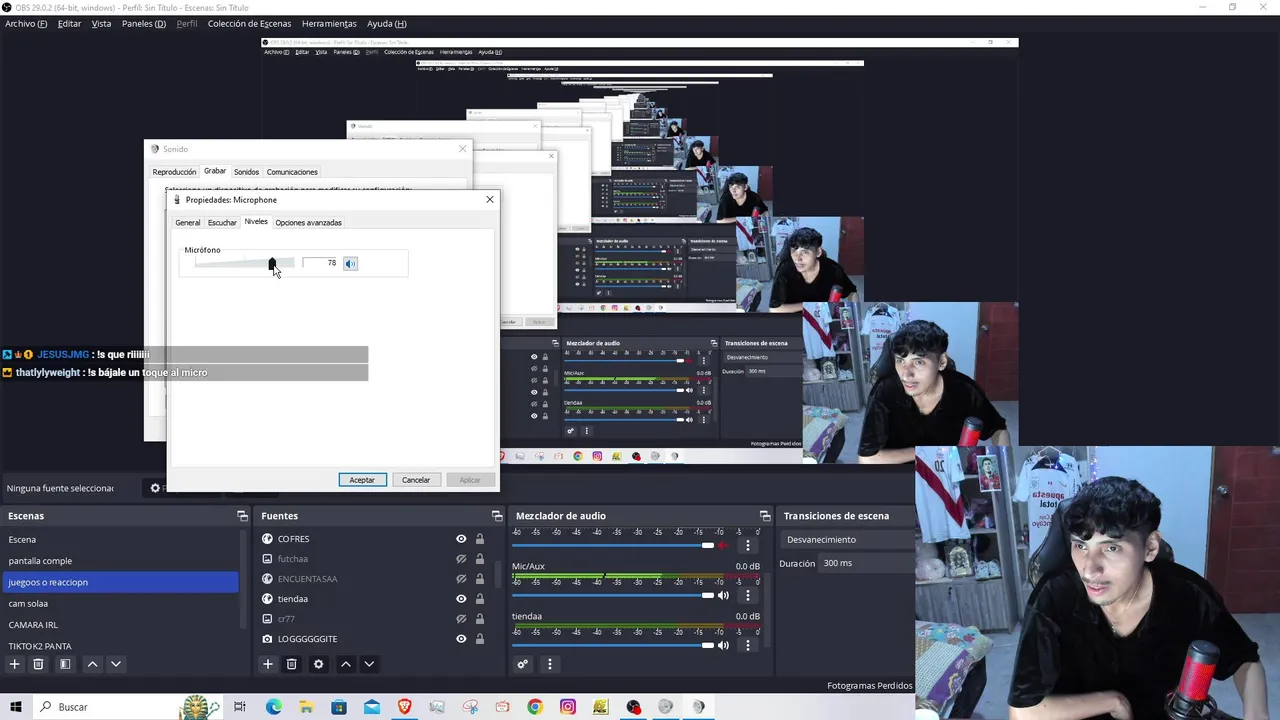
Task: Mute the microphone speaker button in the Niveles tab
Action: click(350, 263)
